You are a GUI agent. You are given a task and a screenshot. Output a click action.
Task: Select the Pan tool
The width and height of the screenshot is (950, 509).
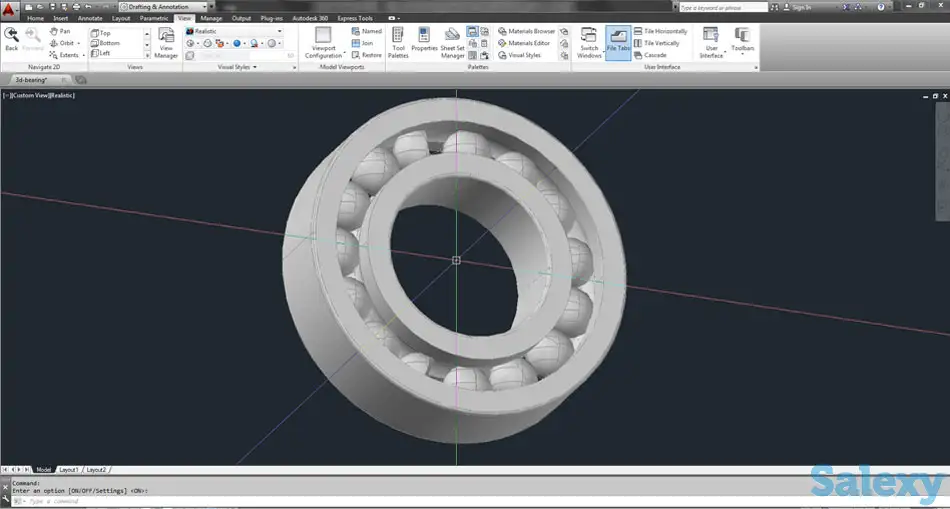(59, 31)
